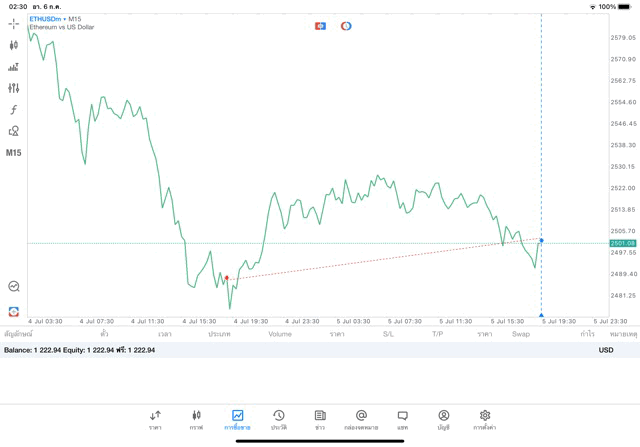Screen dimensions: 640x447
Task: Open the ประวัติ history tab
Action: click(278, 419)
